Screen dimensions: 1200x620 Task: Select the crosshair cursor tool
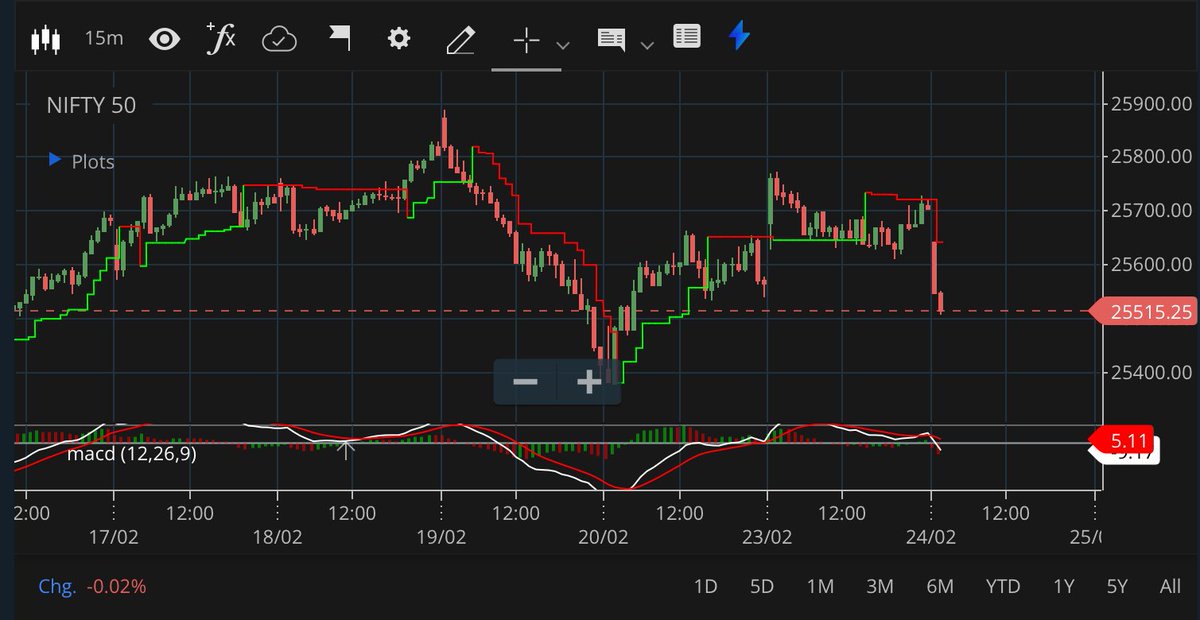(x=526, y=40)
